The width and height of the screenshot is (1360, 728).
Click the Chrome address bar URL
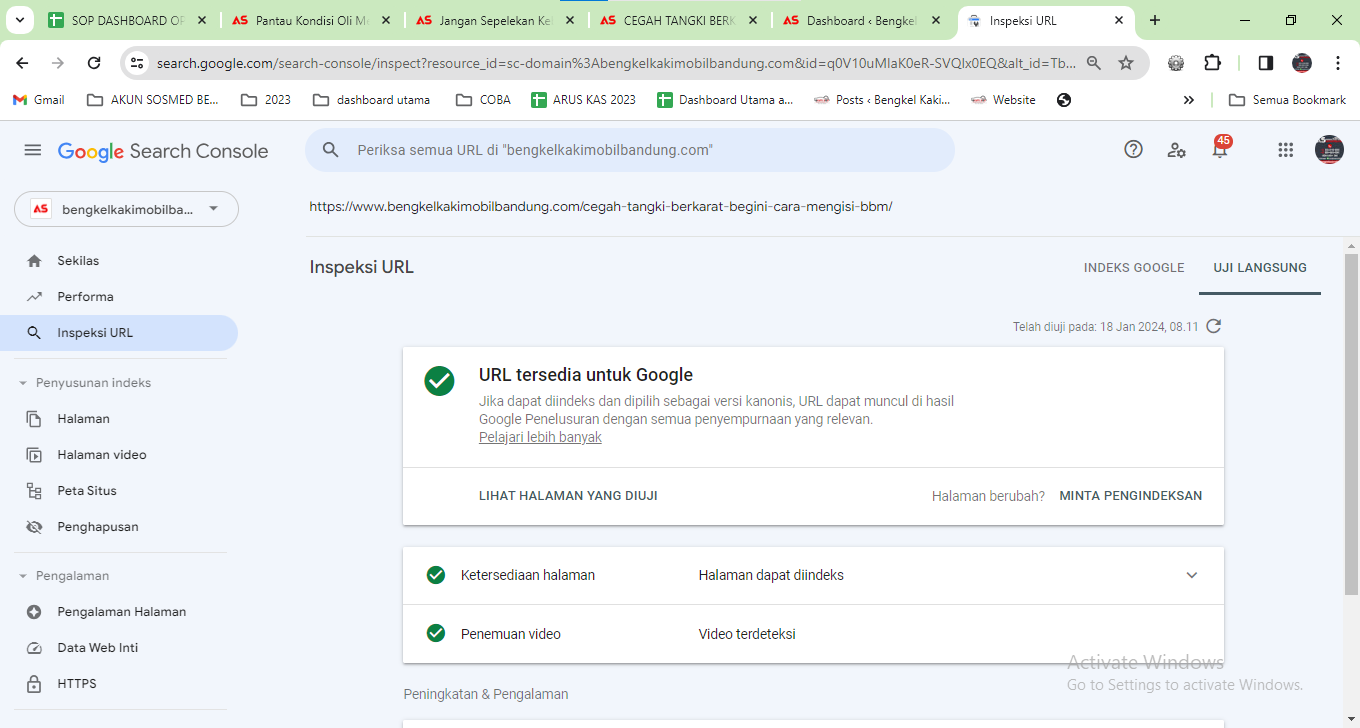tap(615, 63)
